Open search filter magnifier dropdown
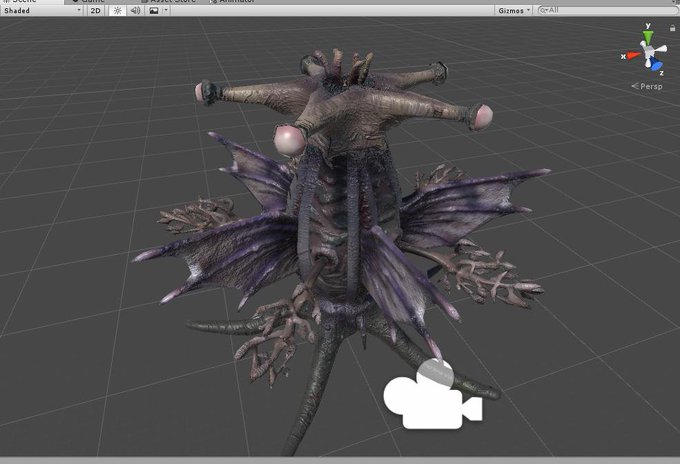Viewport: 680px width, 464px height. [x=543, y=10]
